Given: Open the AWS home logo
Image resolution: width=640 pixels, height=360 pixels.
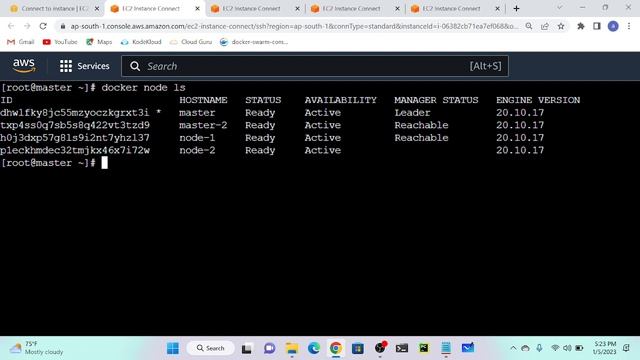Looking at the screenshot, I should tap(24, 66).
